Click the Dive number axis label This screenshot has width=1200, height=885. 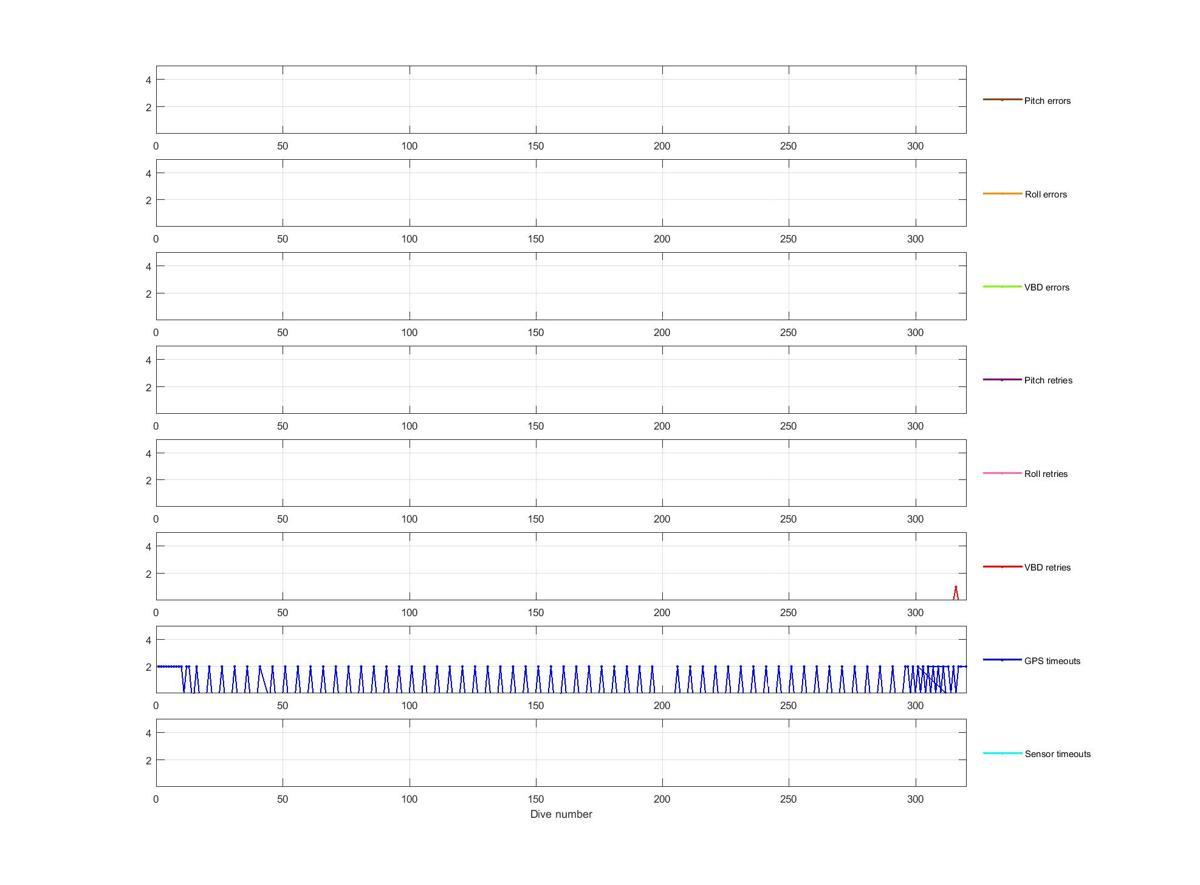coord(561,814)
